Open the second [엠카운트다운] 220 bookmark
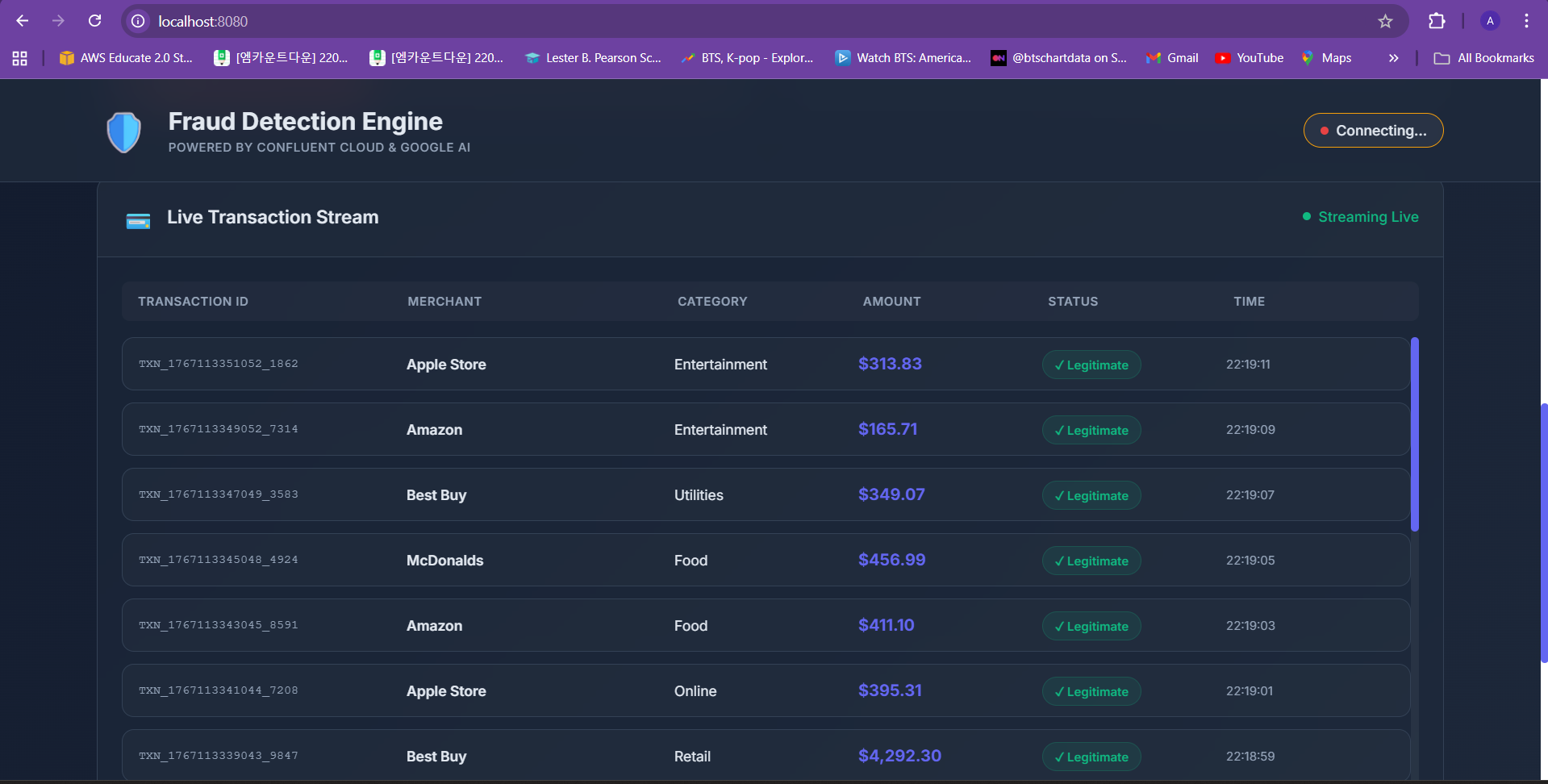 coord(436,58)
